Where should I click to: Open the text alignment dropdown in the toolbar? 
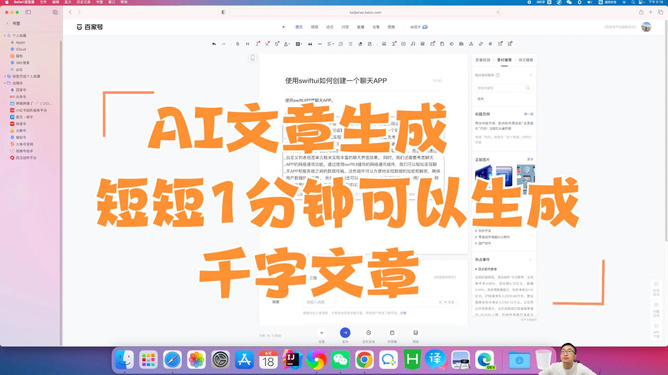(330, 44)
